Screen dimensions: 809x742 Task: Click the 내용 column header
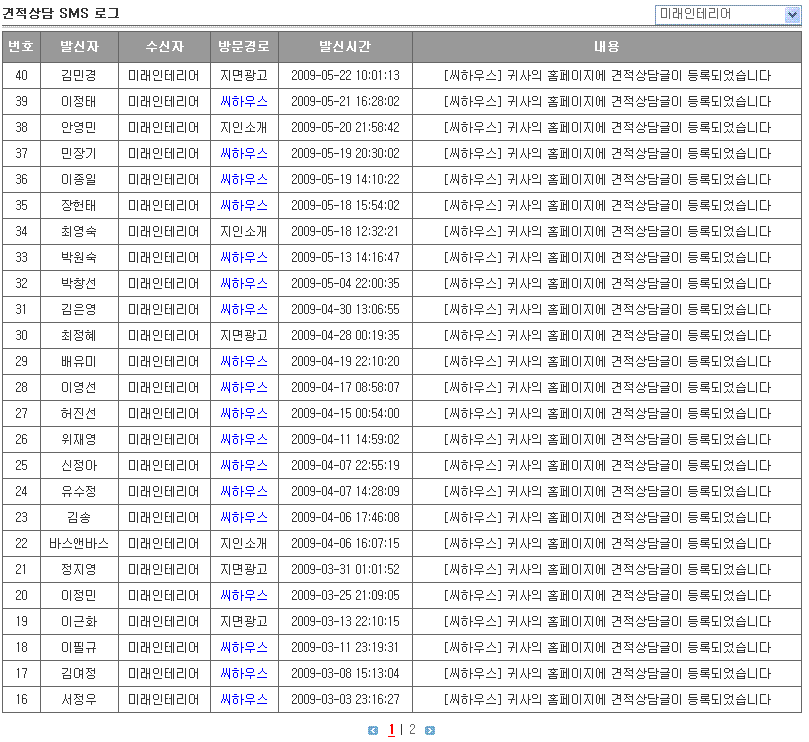click(x=607, y=47)
